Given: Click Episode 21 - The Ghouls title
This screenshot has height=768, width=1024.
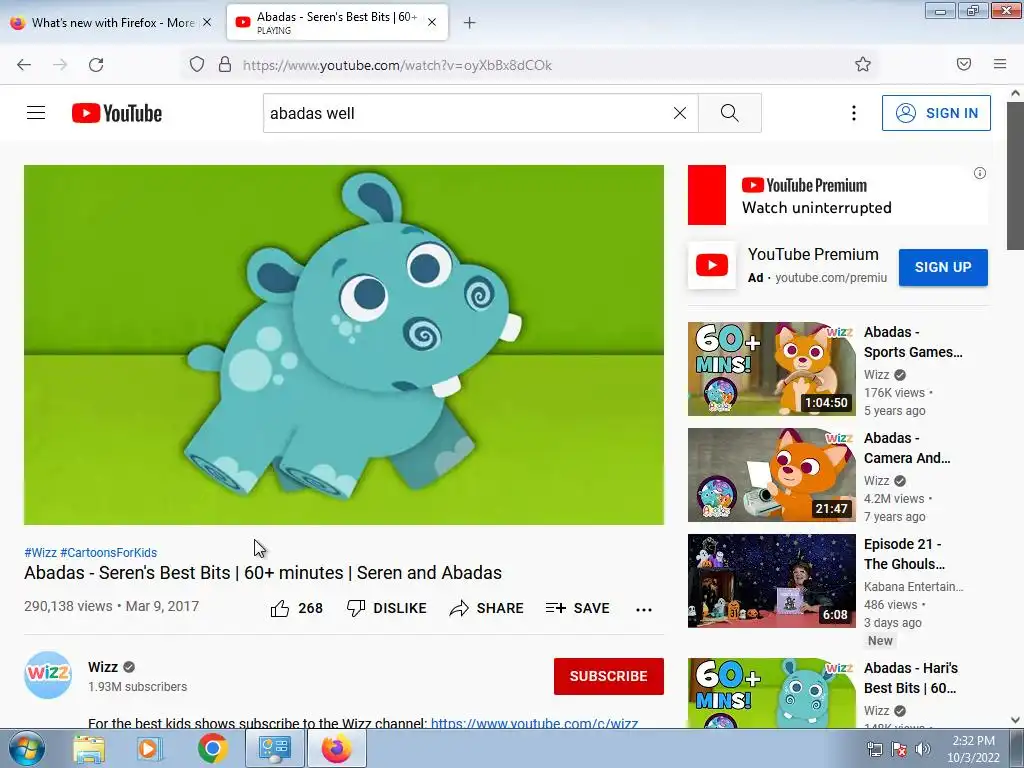Looking at the screenshot, I should pyautogui.click(x=904, y=554).
